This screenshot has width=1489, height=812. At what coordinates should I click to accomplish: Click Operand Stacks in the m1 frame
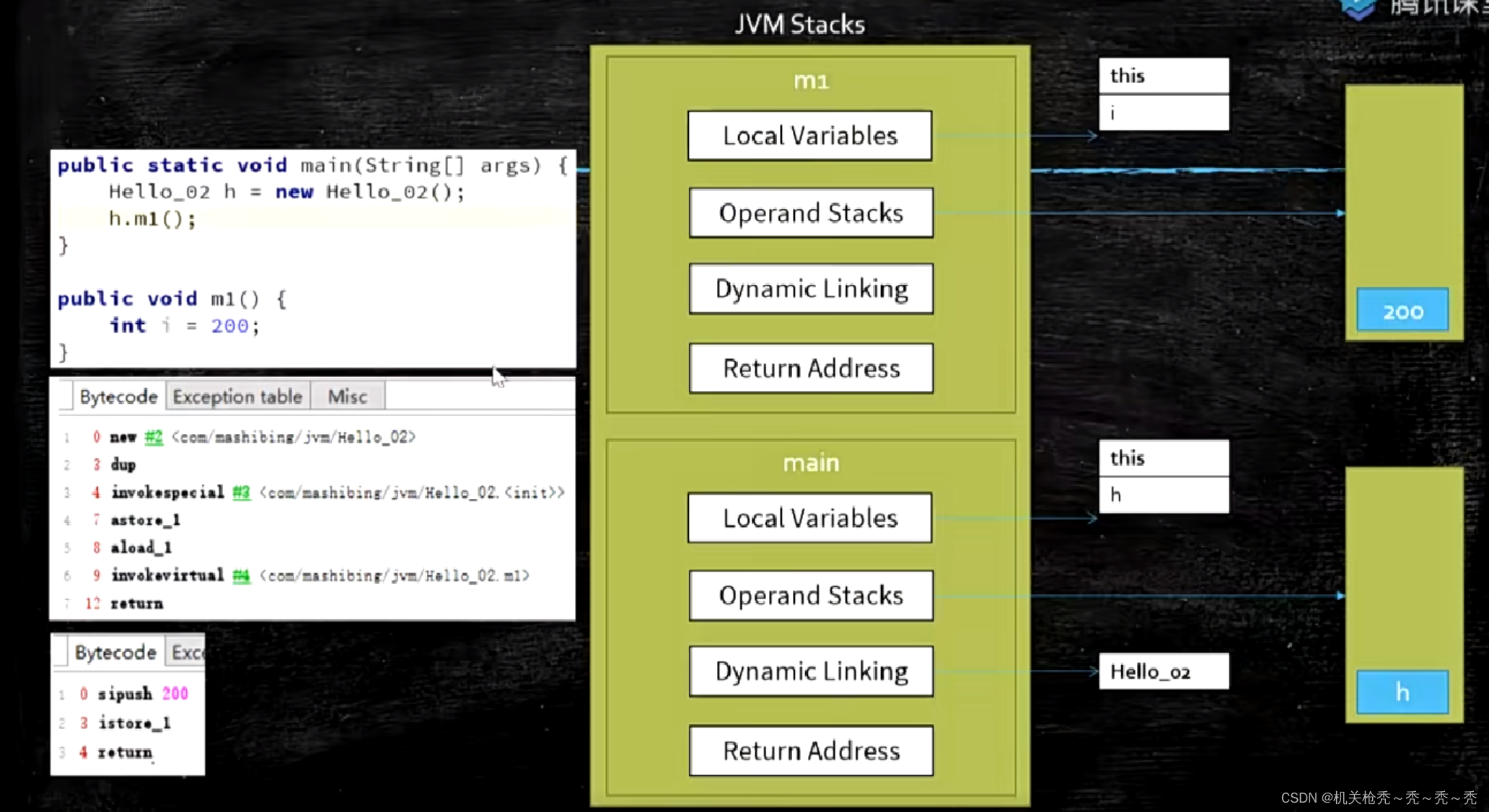point(811,213)
